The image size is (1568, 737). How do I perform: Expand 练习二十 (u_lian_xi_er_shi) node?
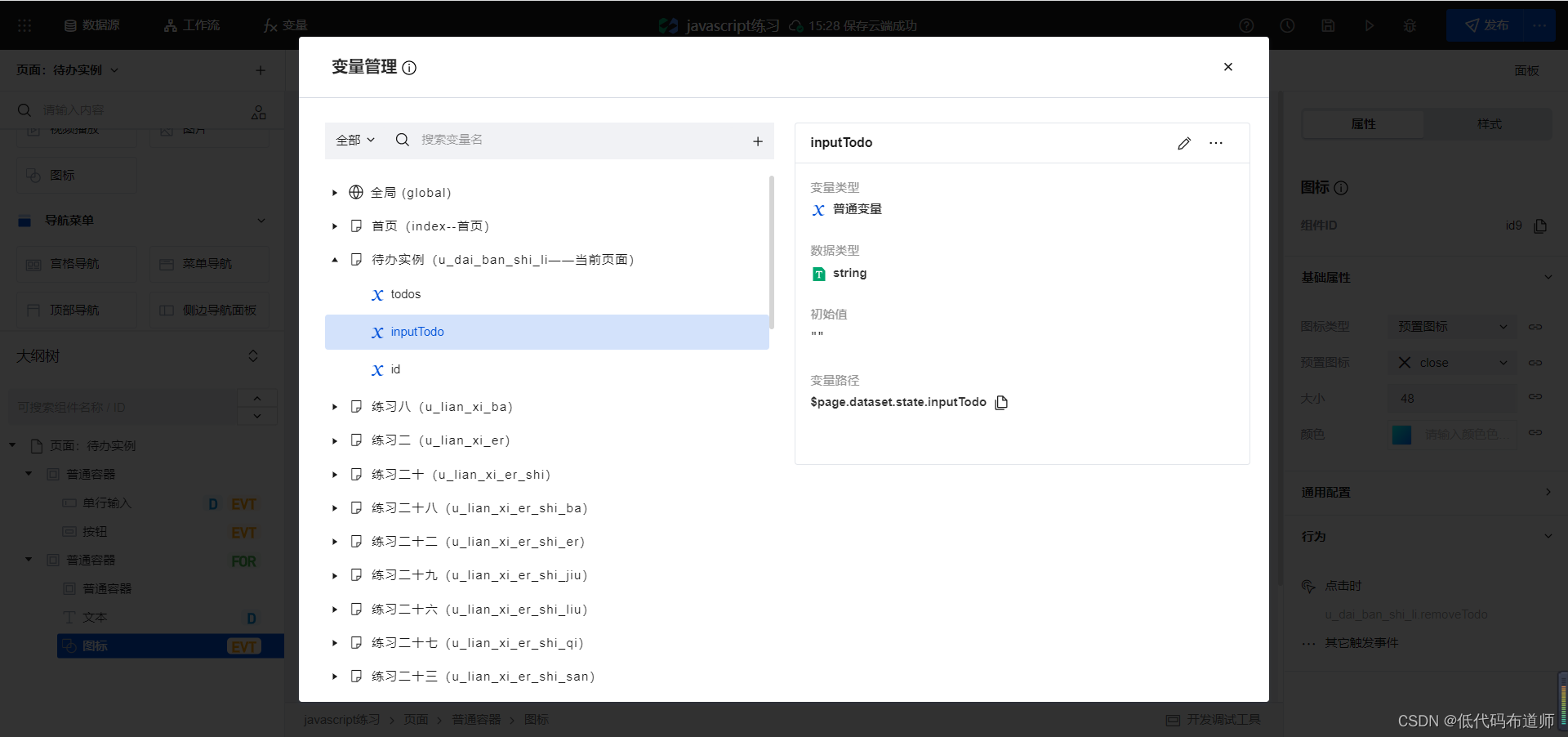click(335, 475)
